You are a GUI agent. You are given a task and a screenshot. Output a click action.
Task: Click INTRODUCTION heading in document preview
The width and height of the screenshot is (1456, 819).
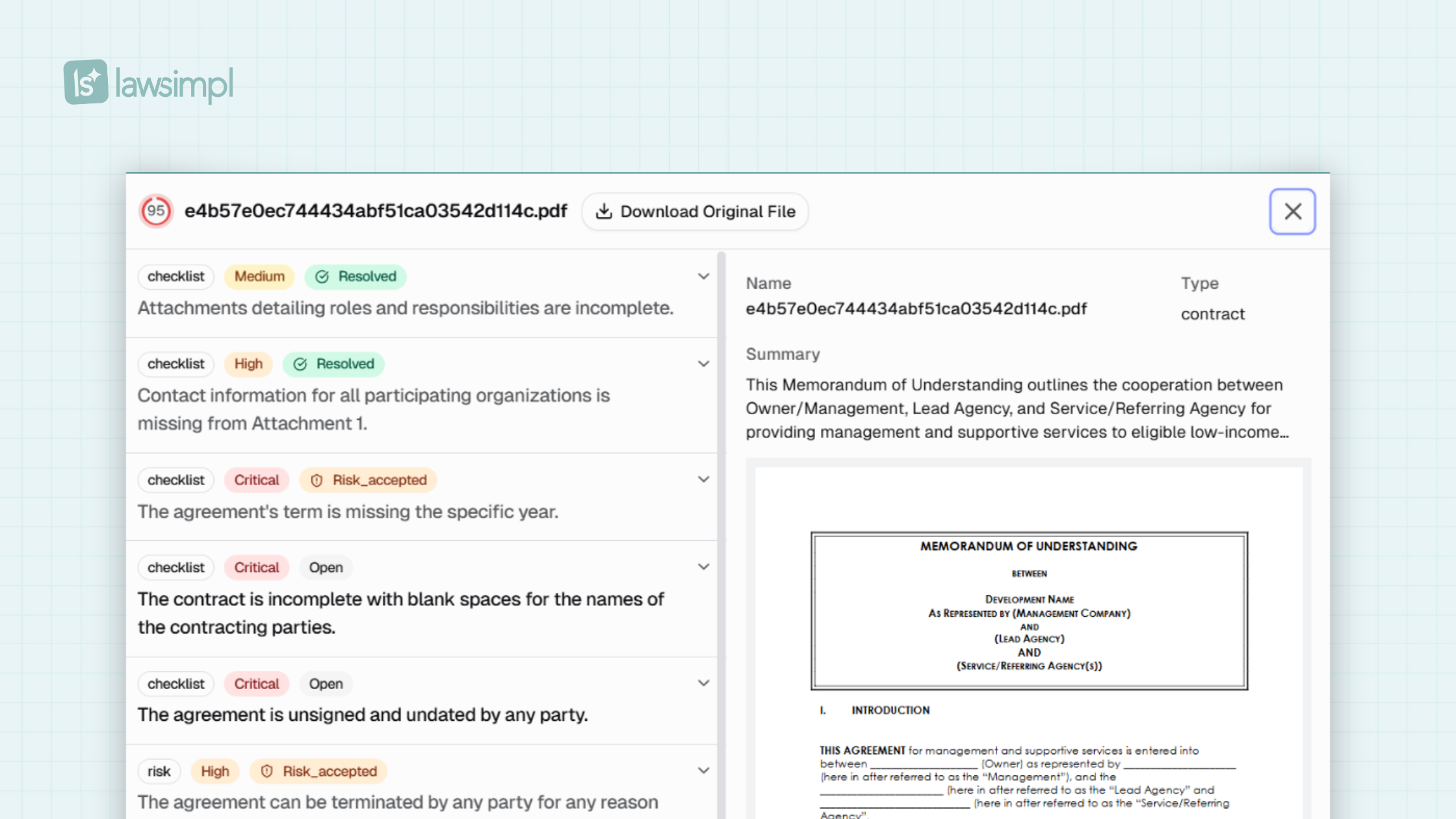(x=890, y=710)
